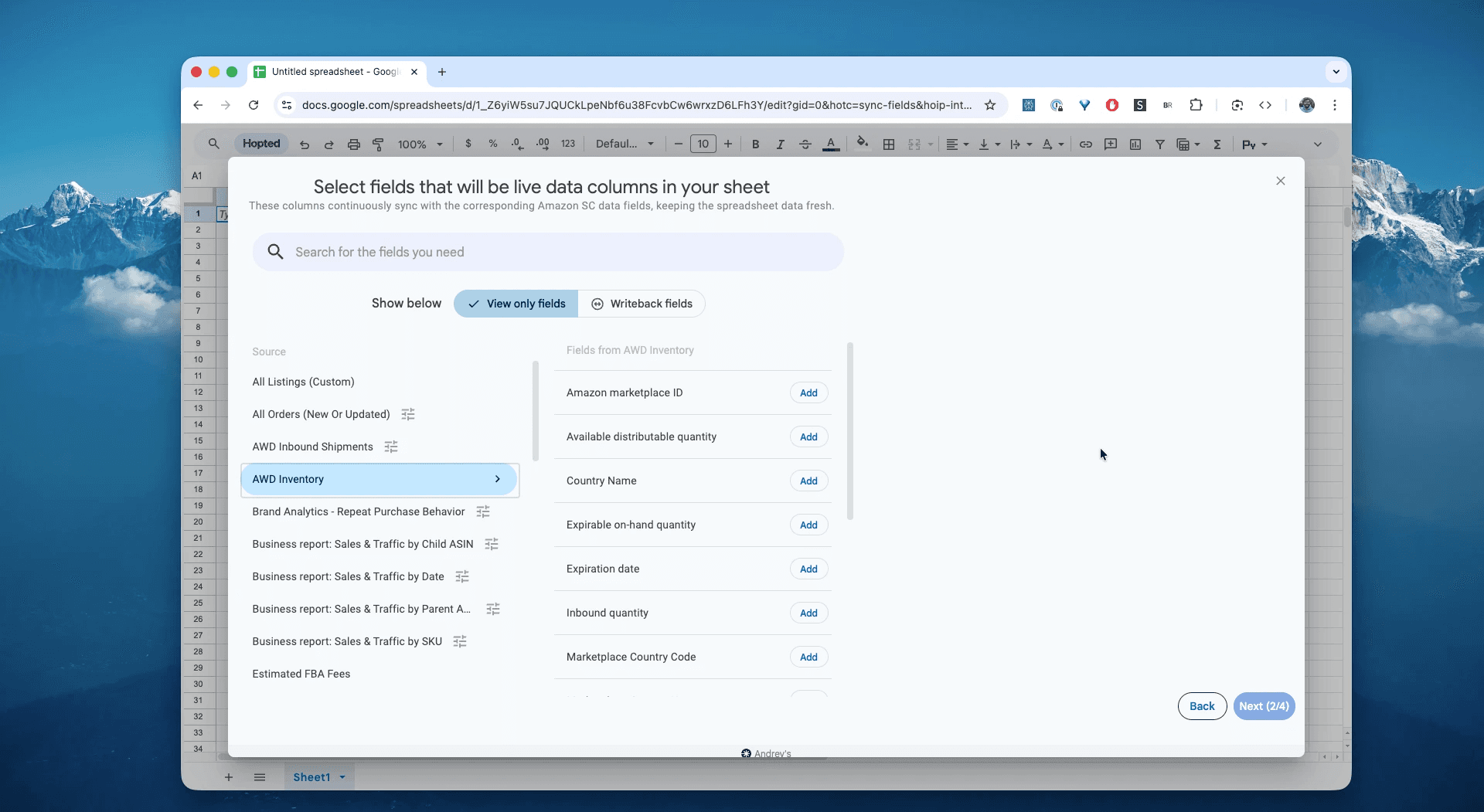This screenshot has width=1484, height=812.
Task: Select the AWD Inventory source
Action: (379, 480)
